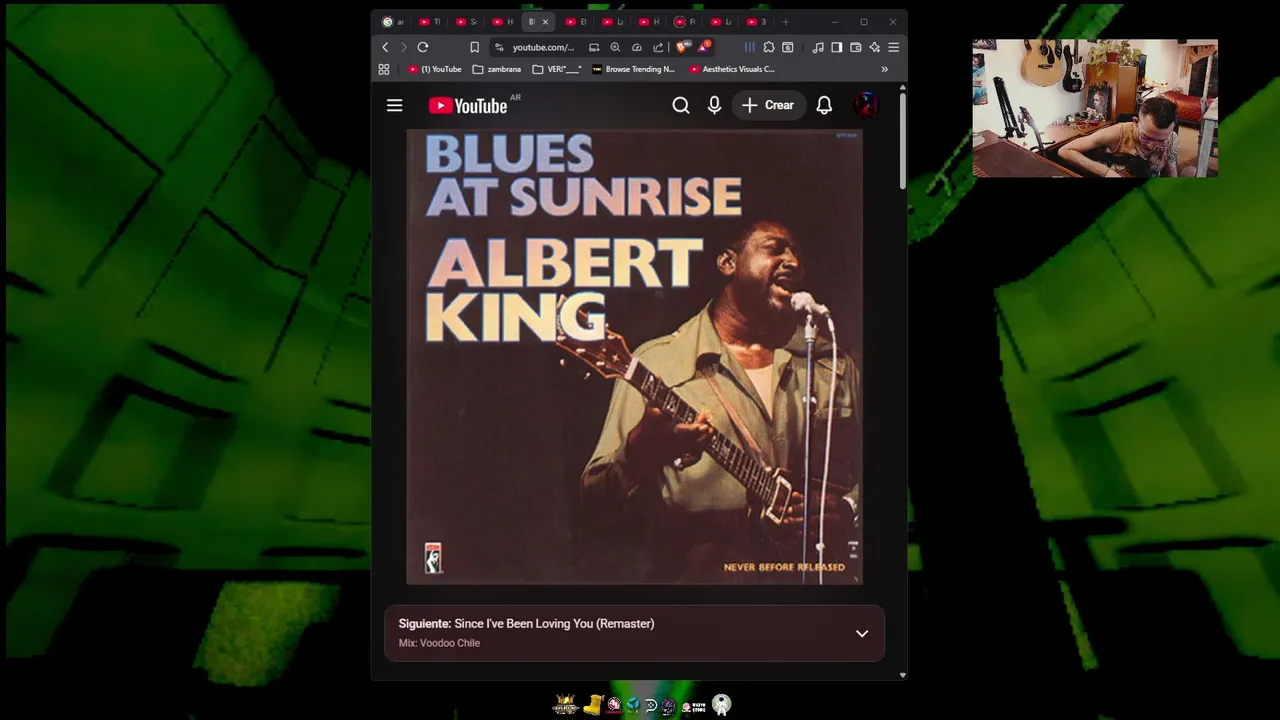Open the Brave Wallet icon
Viewport: 1280px width, 720px height.
point(856,47)
